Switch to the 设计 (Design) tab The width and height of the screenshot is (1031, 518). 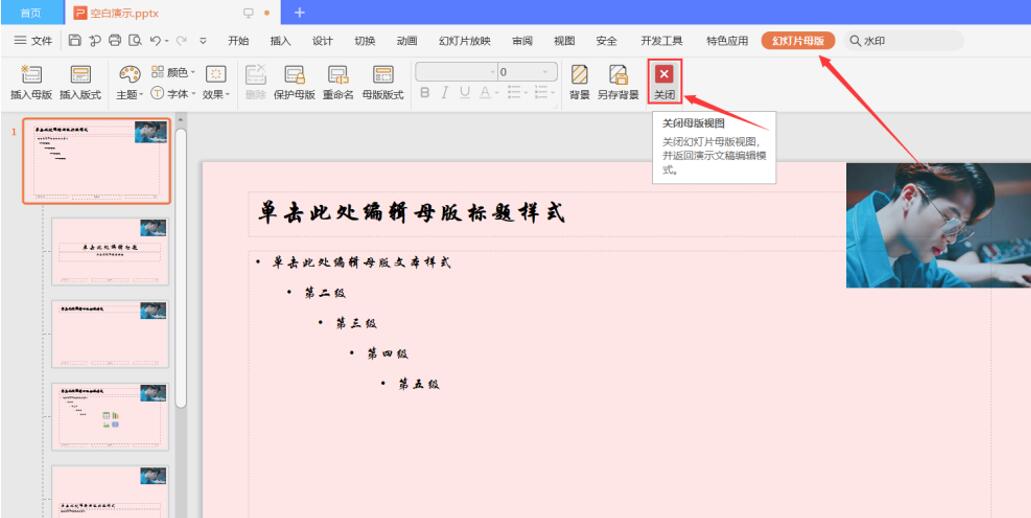tap(322, 41)
